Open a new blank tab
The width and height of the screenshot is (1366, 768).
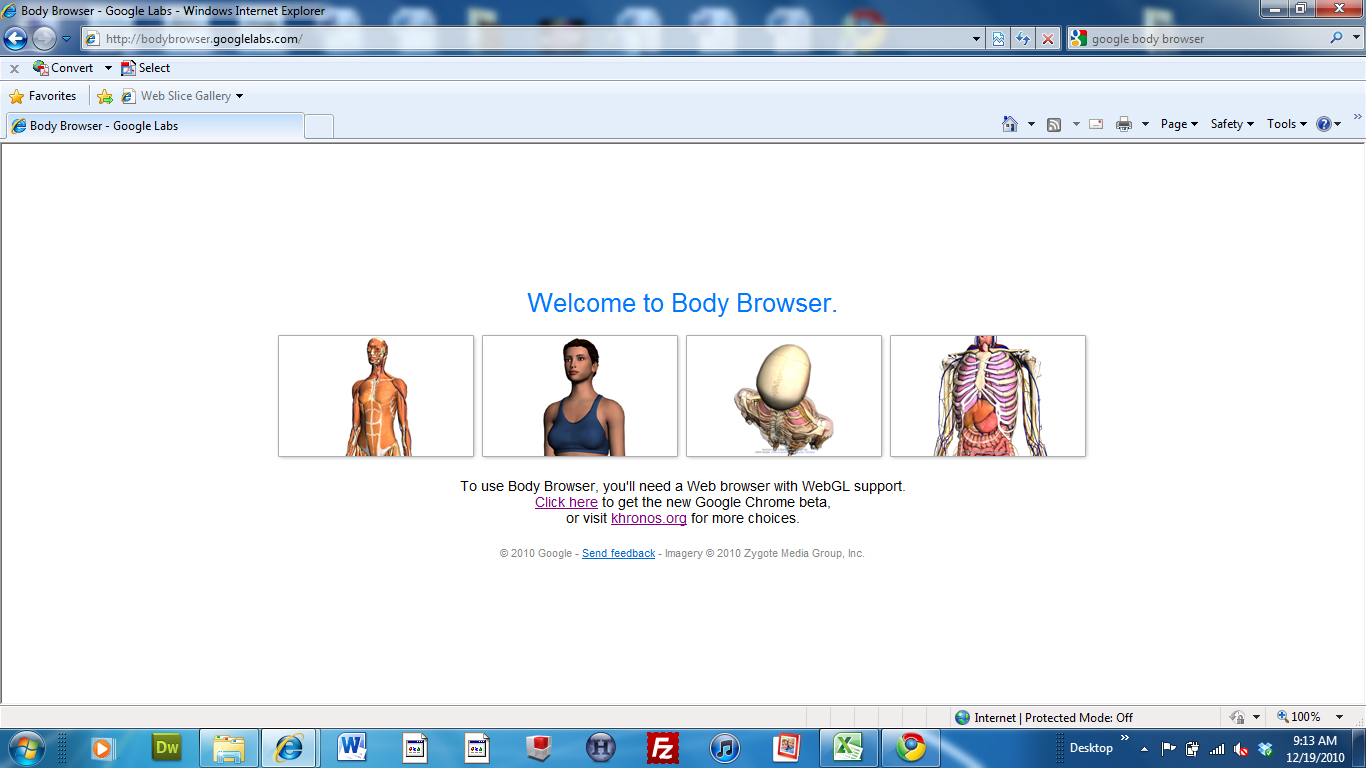[319, 126]
